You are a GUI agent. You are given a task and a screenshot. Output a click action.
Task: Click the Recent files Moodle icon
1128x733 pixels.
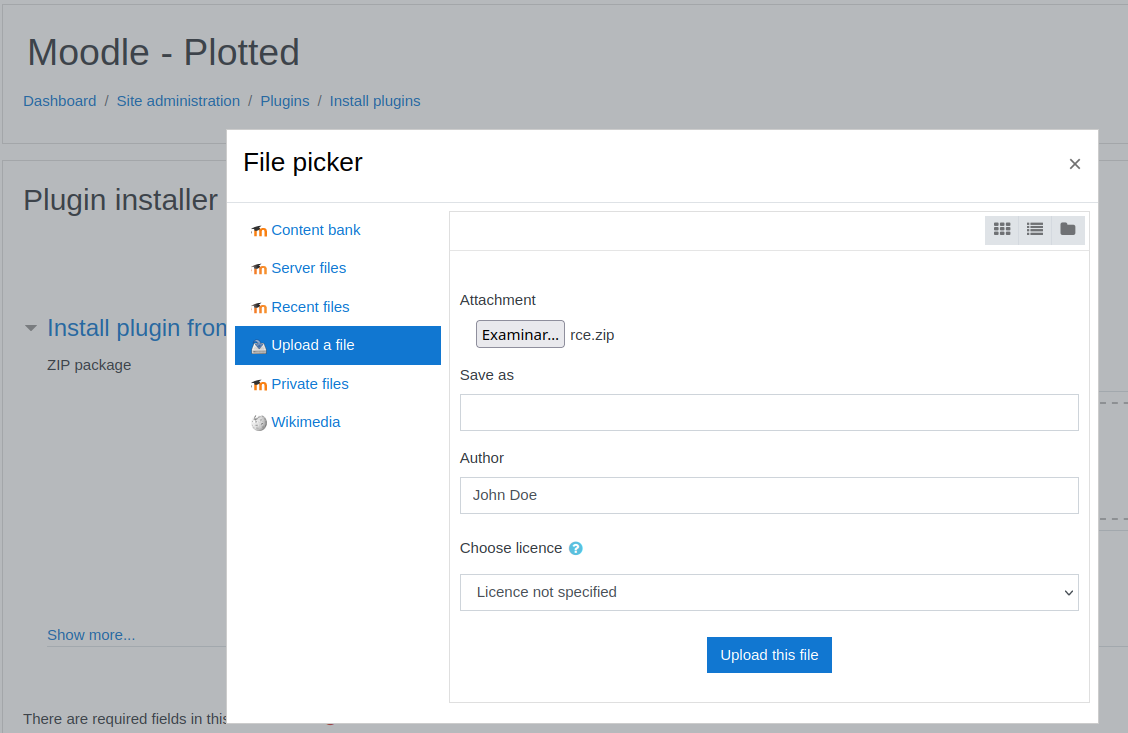[259, 308]
